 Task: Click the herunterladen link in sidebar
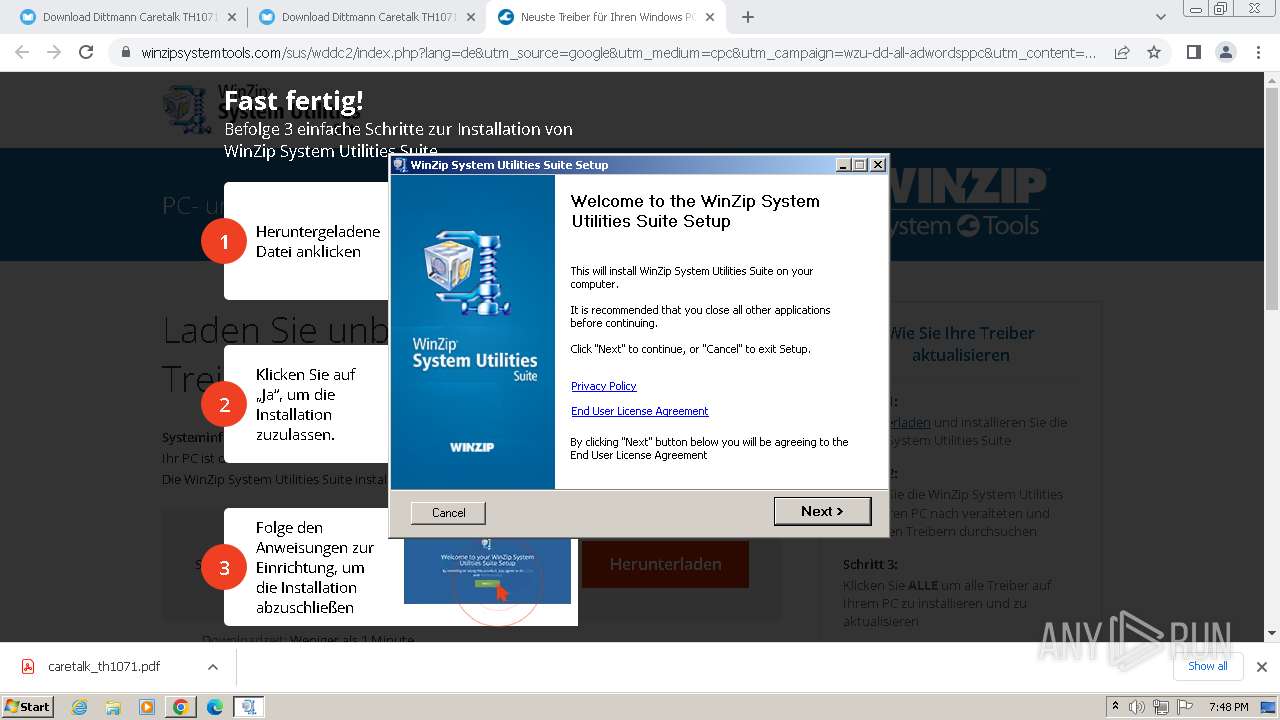coord(909,422)
